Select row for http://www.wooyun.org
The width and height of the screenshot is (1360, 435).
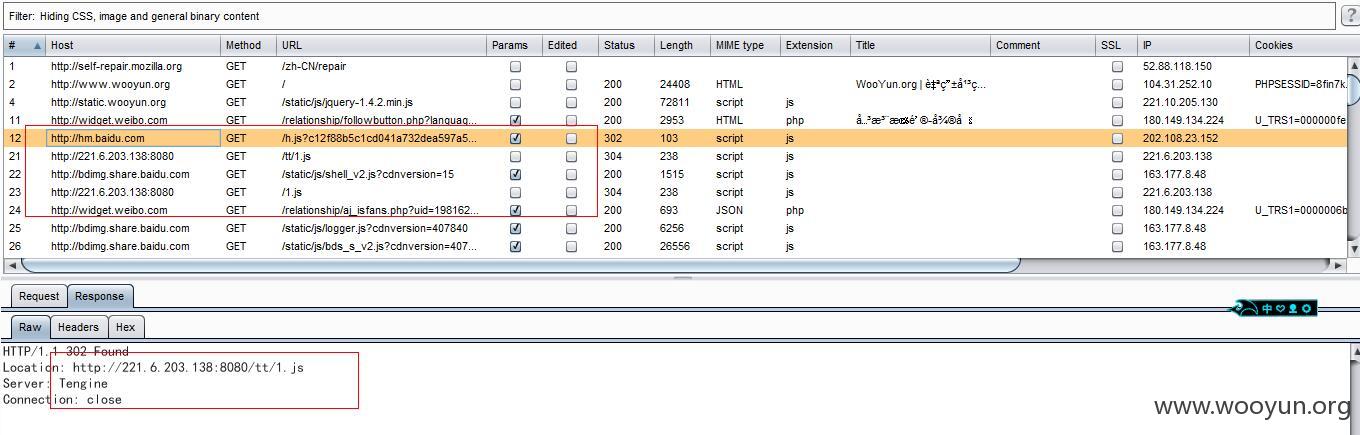pos(675,84)
